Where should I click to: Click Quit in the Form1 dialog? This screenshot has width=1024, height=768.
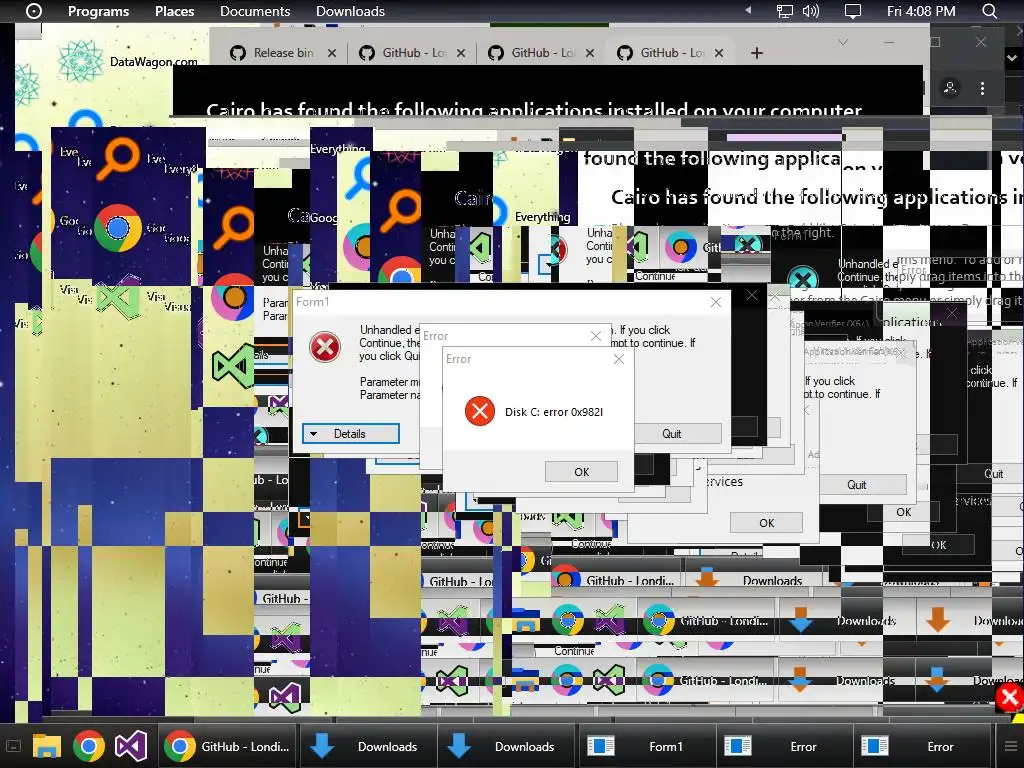671,434
